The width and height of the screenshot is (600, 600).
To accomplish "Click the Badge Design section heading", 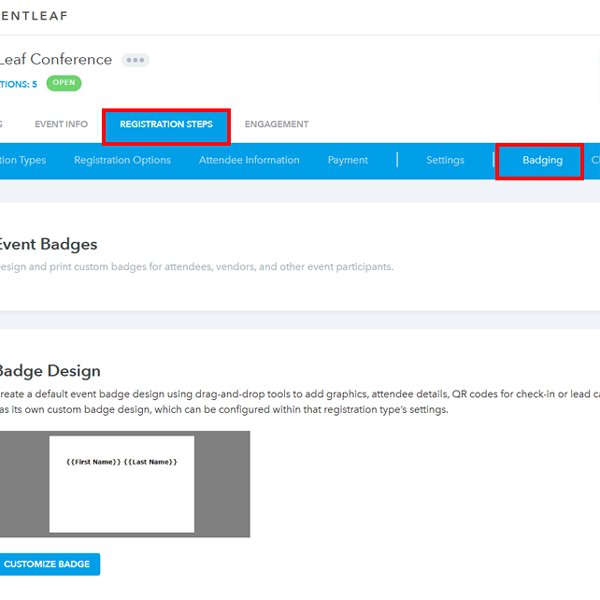I will (50, 371).
